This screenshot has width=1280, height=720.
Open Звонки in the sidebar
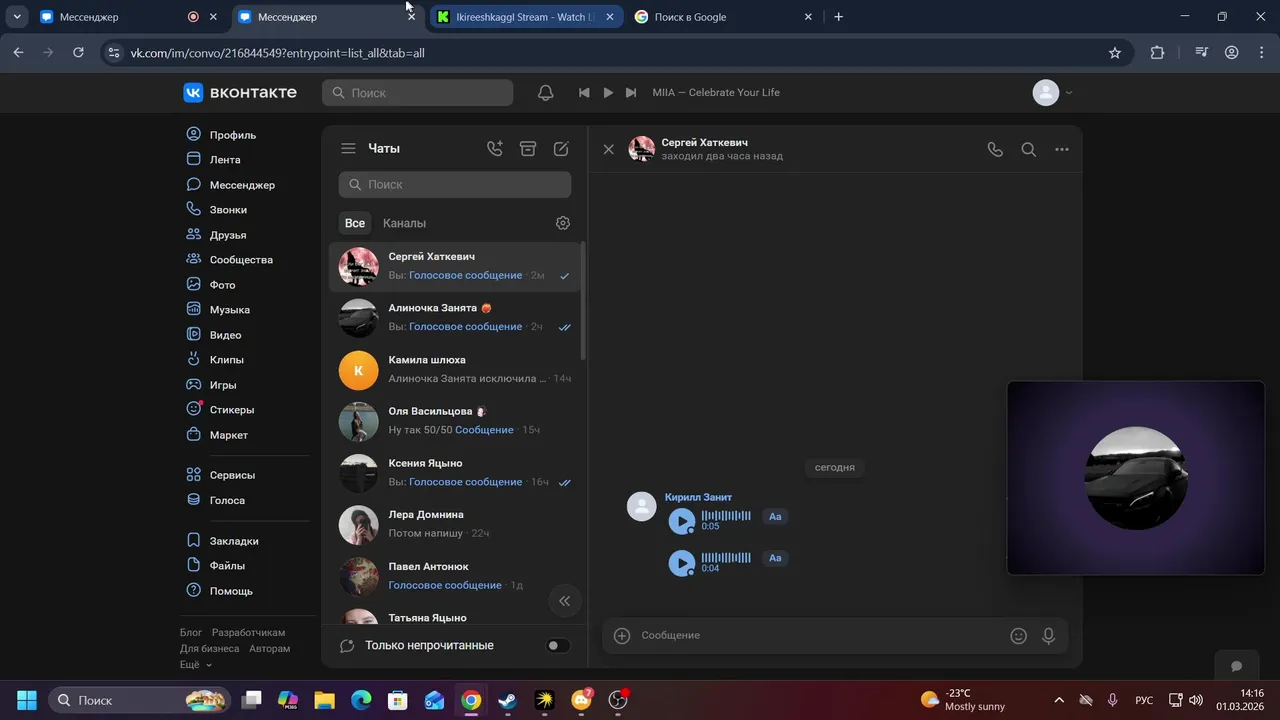coord(228,210)
